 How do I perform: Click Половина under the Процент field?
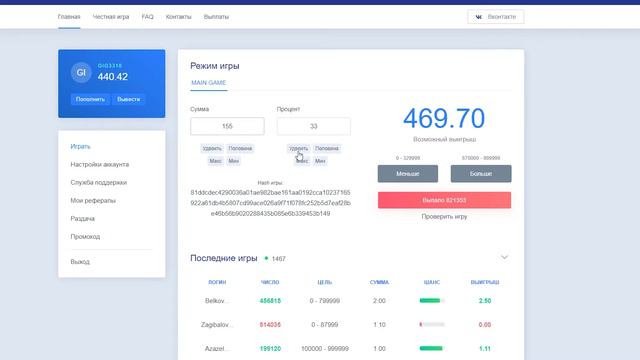click(x=327, y=149)
